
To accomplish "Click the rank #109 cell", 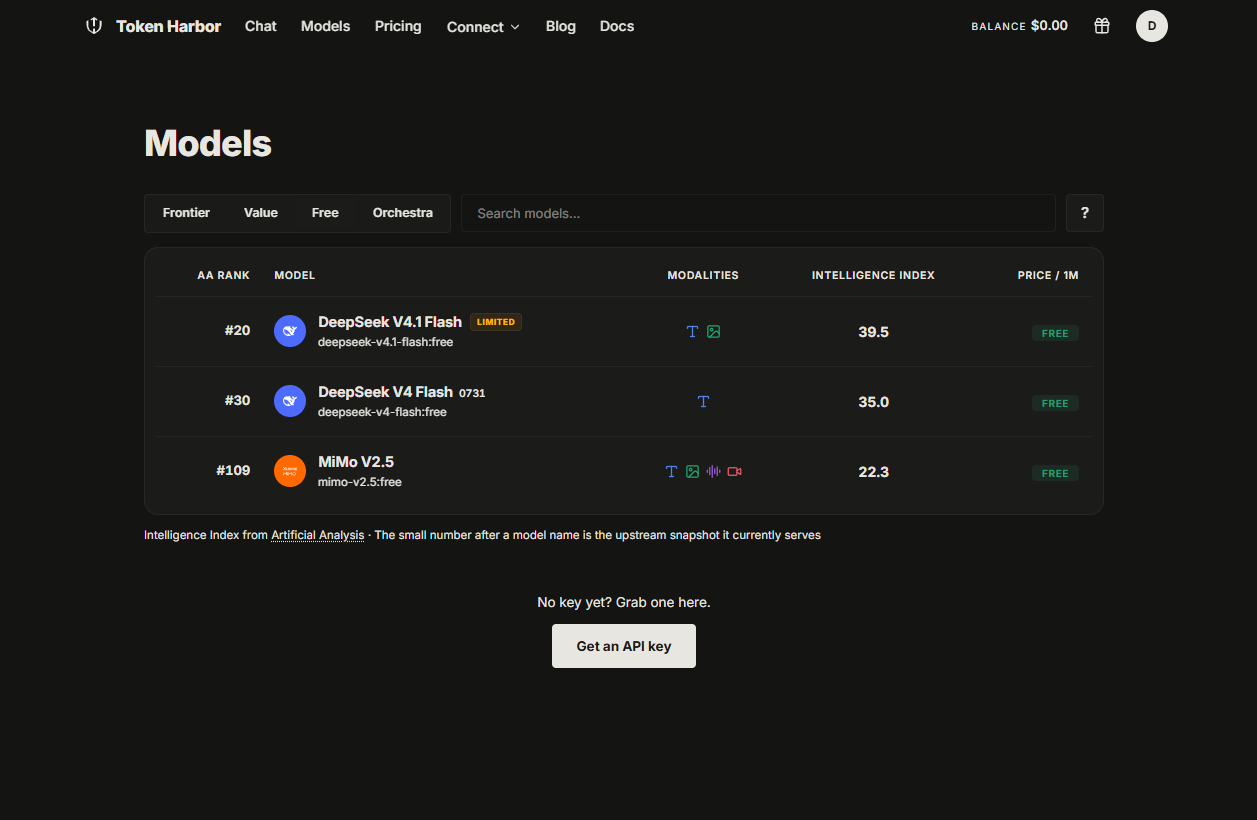I will pyautogui.click(x=233, y=470).
